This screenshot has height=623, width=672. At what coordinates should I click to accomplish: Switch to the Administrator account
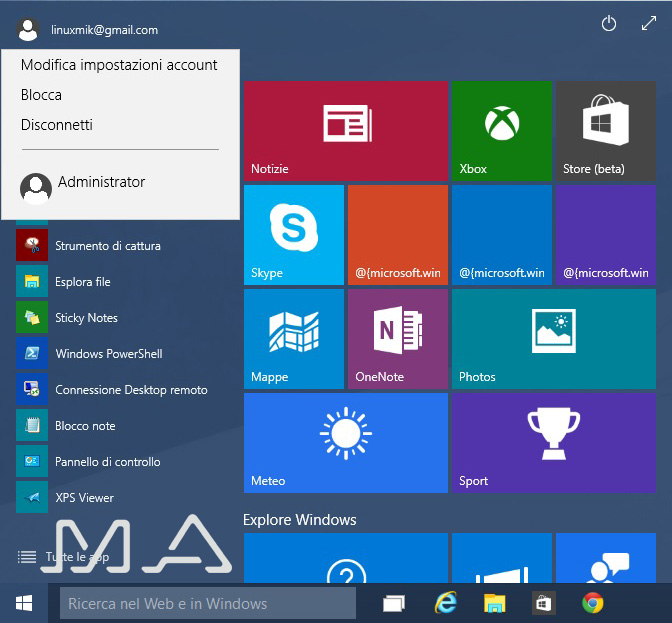(82, 187)
